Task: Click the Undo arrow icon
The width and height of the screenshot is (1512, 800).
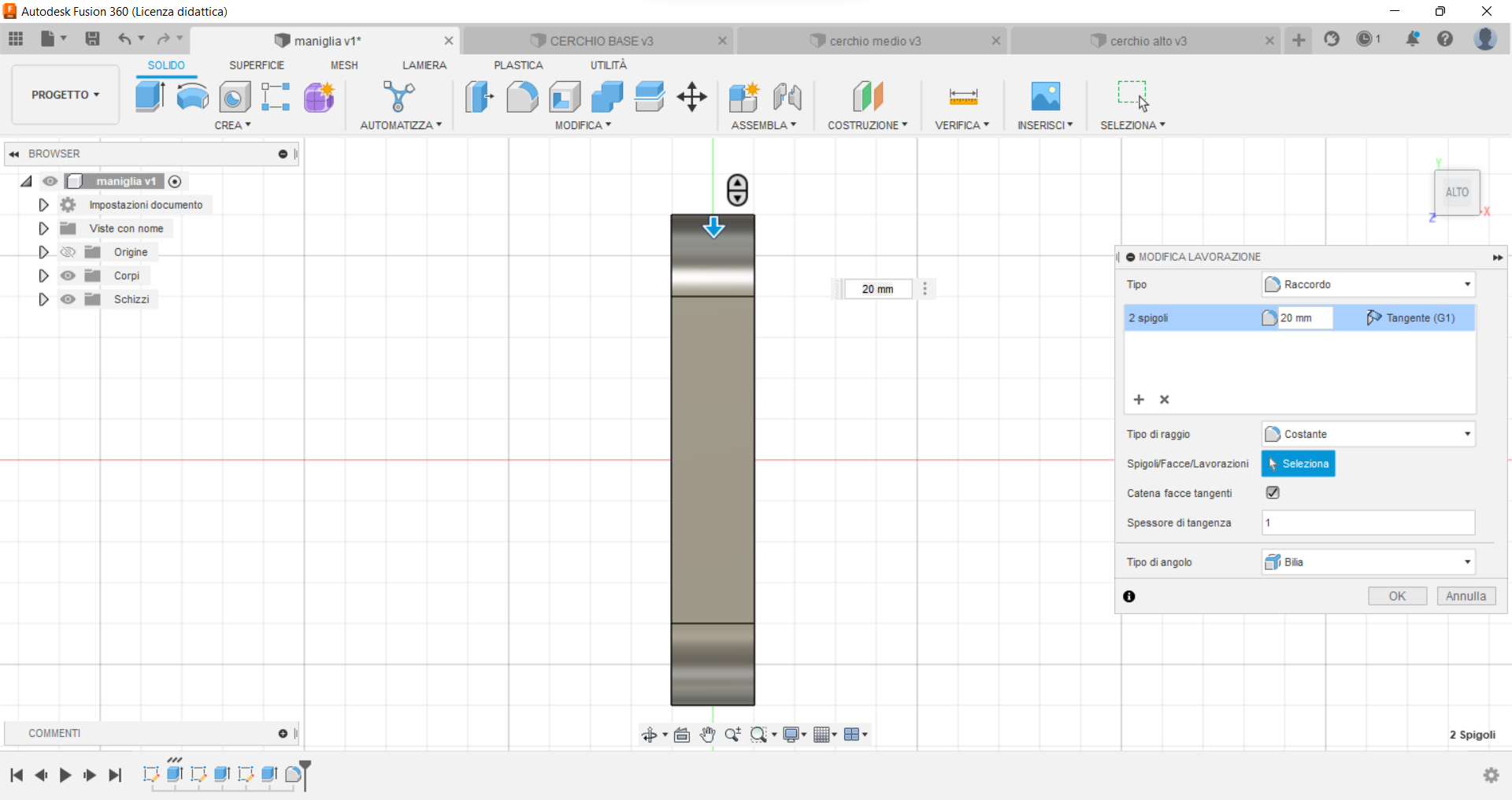Action: tap(124, 39)
